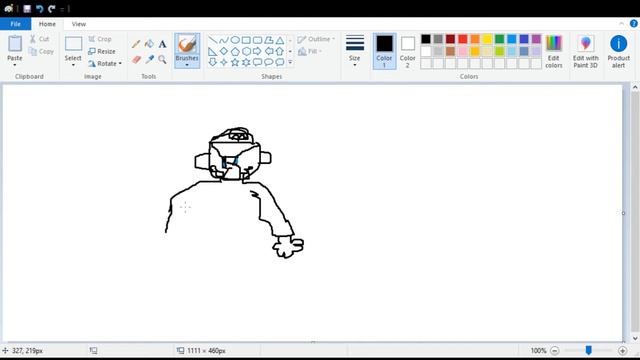Choose the Line shape
The width and height of the screenshot is (640, 360).
coord(213,40)
